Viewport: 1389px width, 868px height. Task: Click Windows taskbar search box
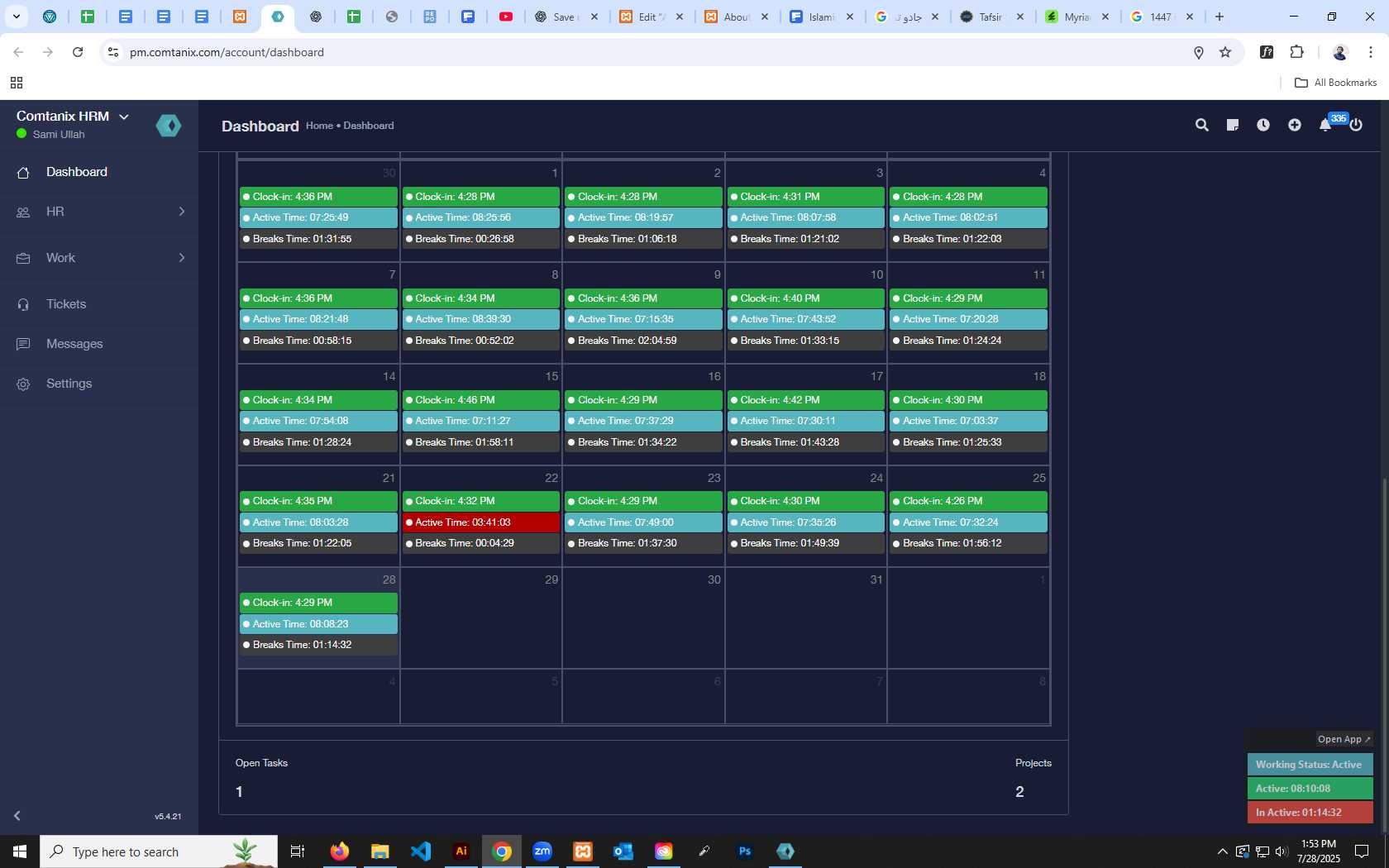point(159,851)
